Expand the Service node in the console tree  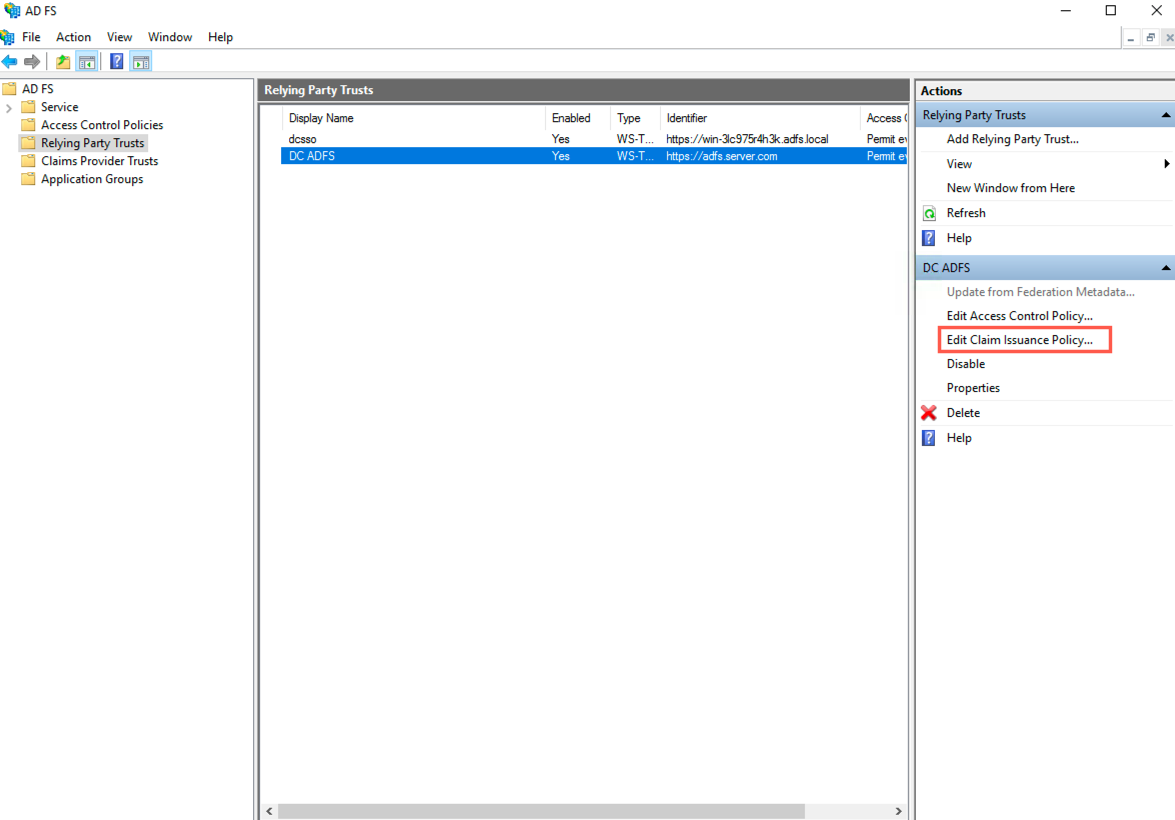coord(8,106)
